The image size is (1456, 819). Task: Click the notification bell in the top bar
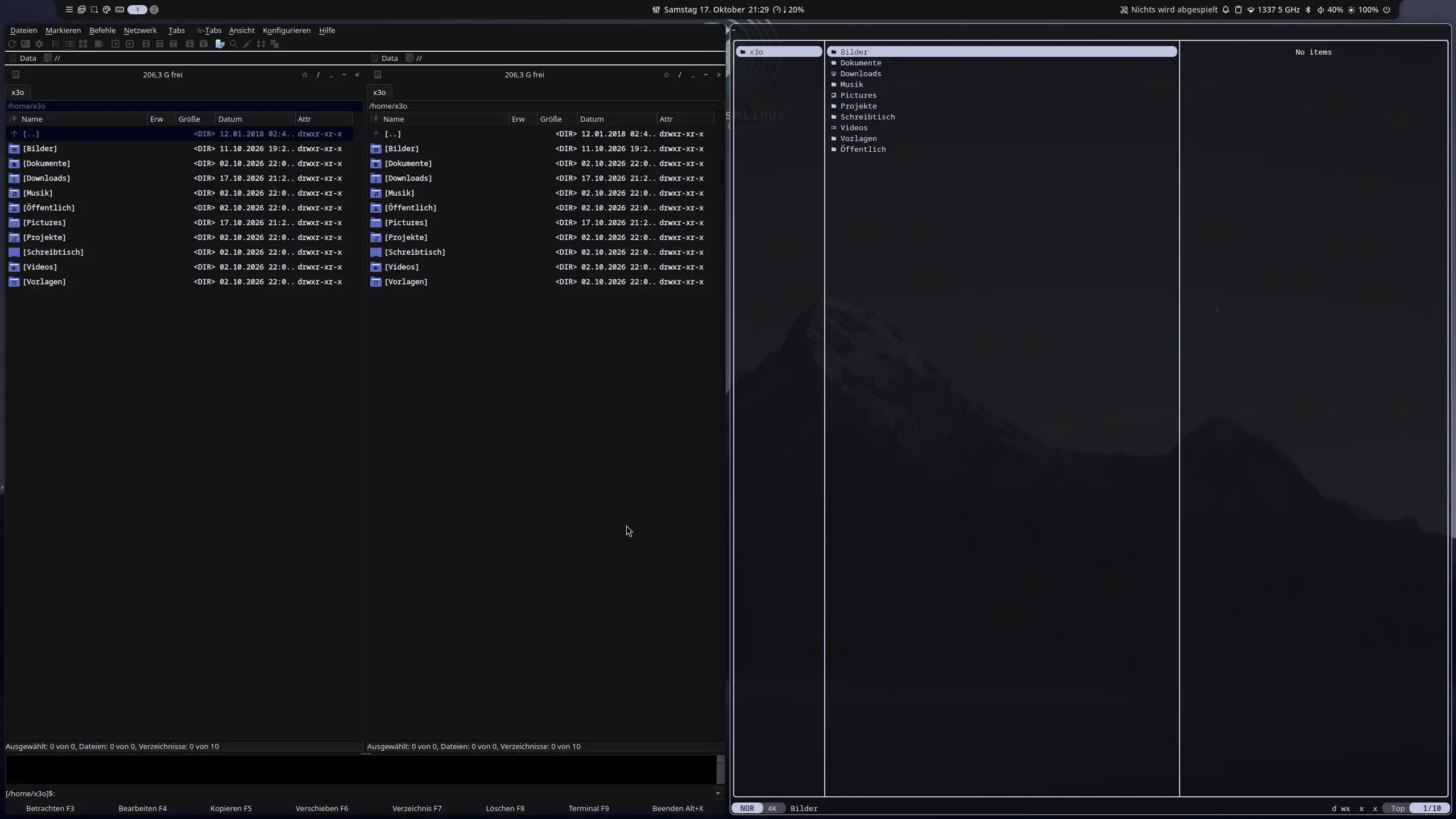(x=1226, y=10)
